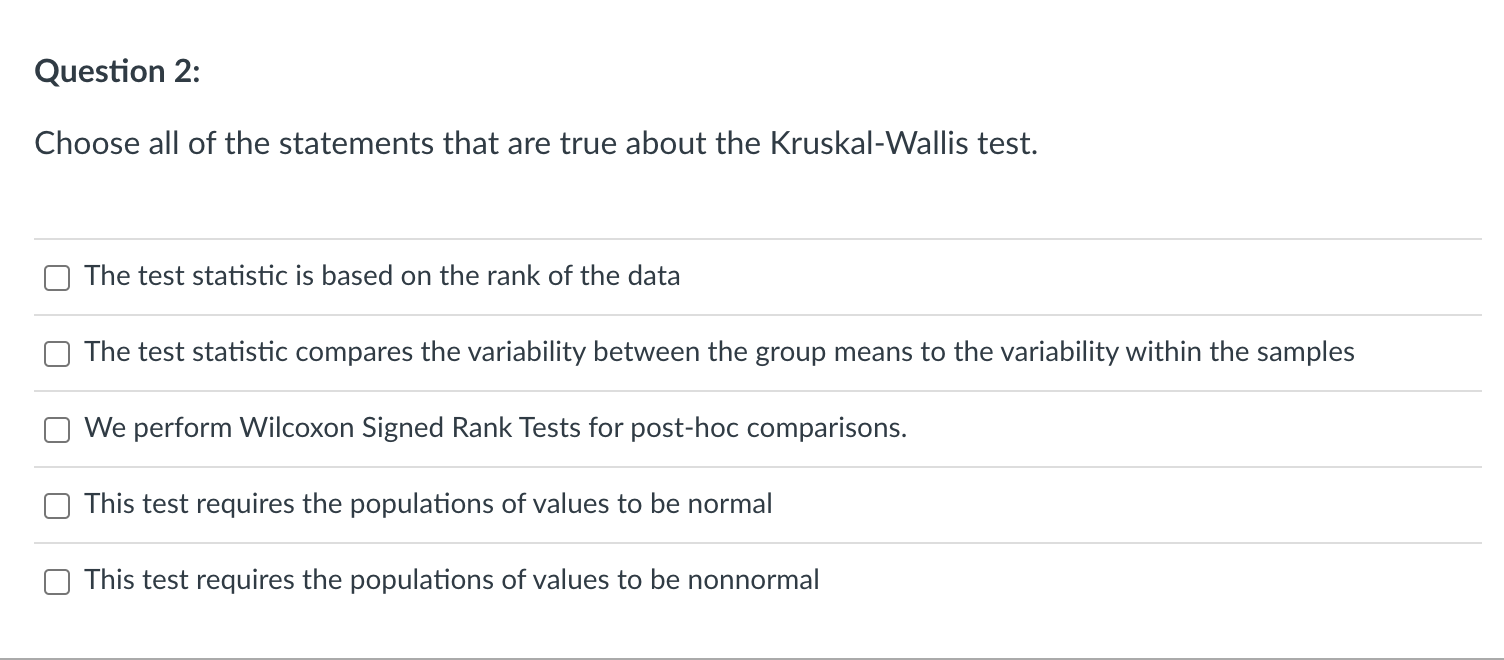Toggle 'populations of values to be nonnormal' checkbox
This screenshot has height=660, width=1504.
pyautogui.click(x=56, y=581)
